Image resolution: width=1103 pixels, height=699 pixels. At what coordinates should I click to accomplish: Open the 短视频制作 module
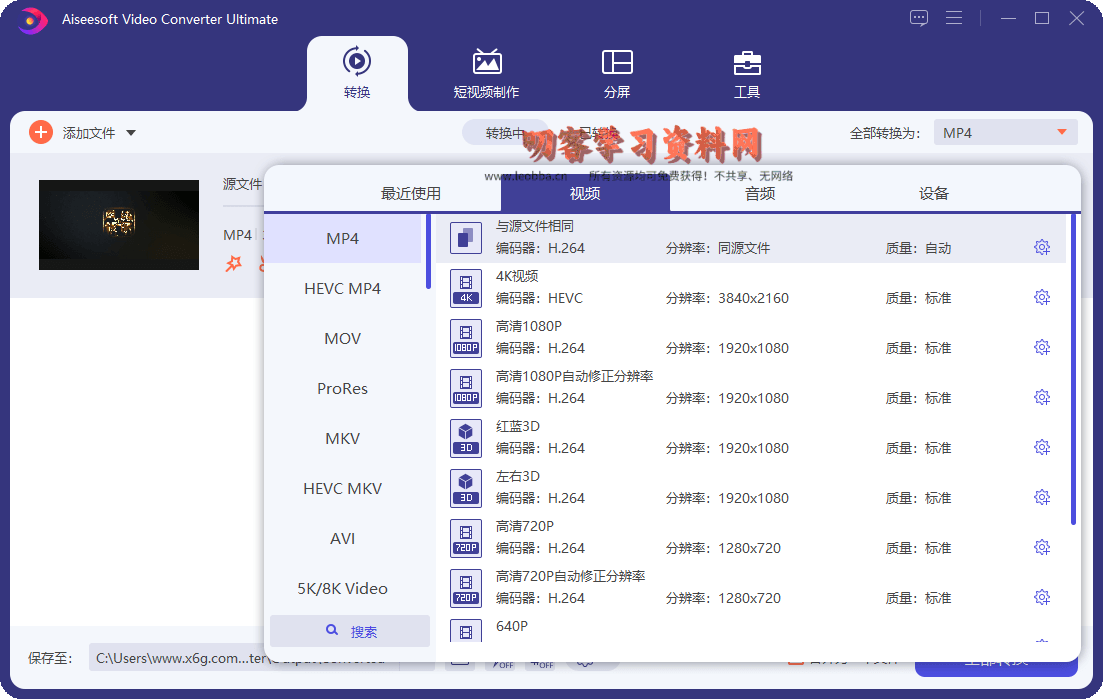tap(486, 73)
